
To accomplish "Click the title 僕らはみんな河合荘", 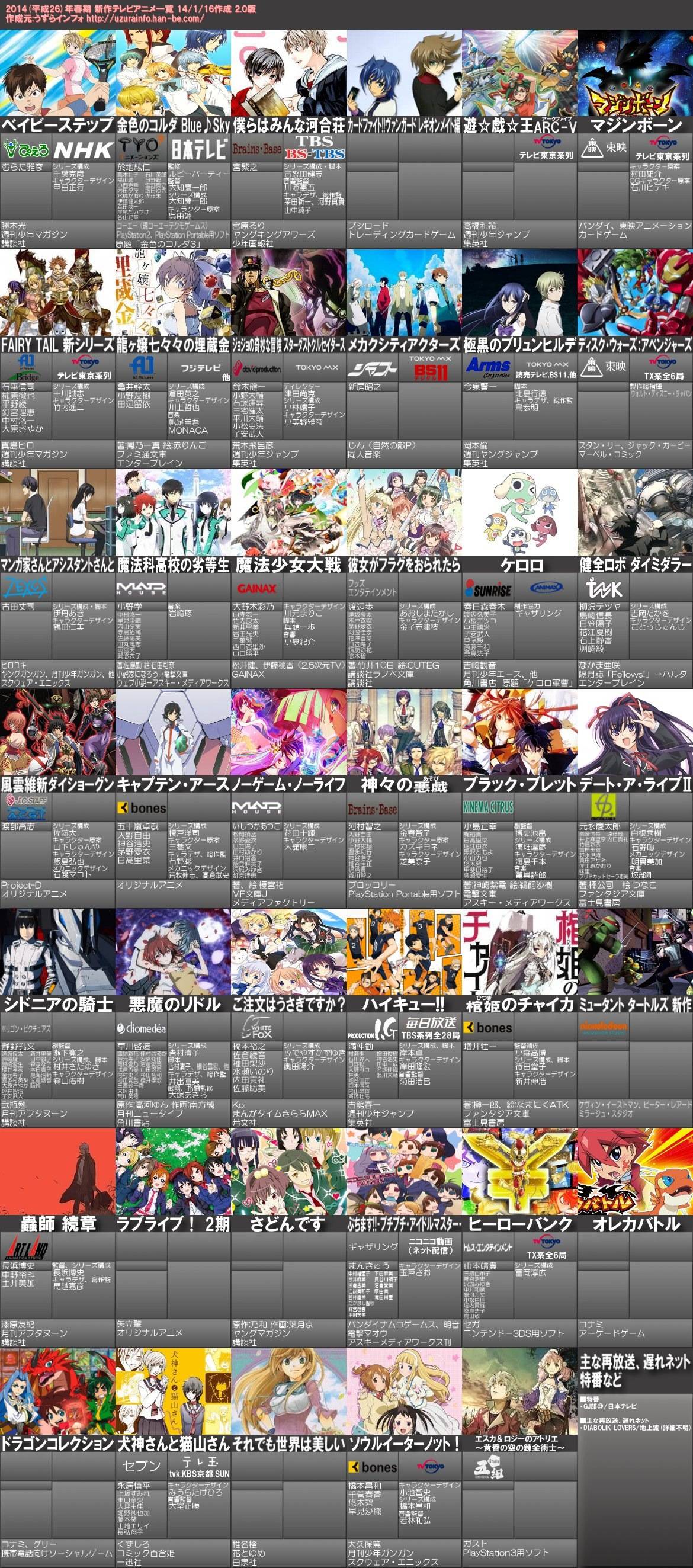I will point(288,126).
